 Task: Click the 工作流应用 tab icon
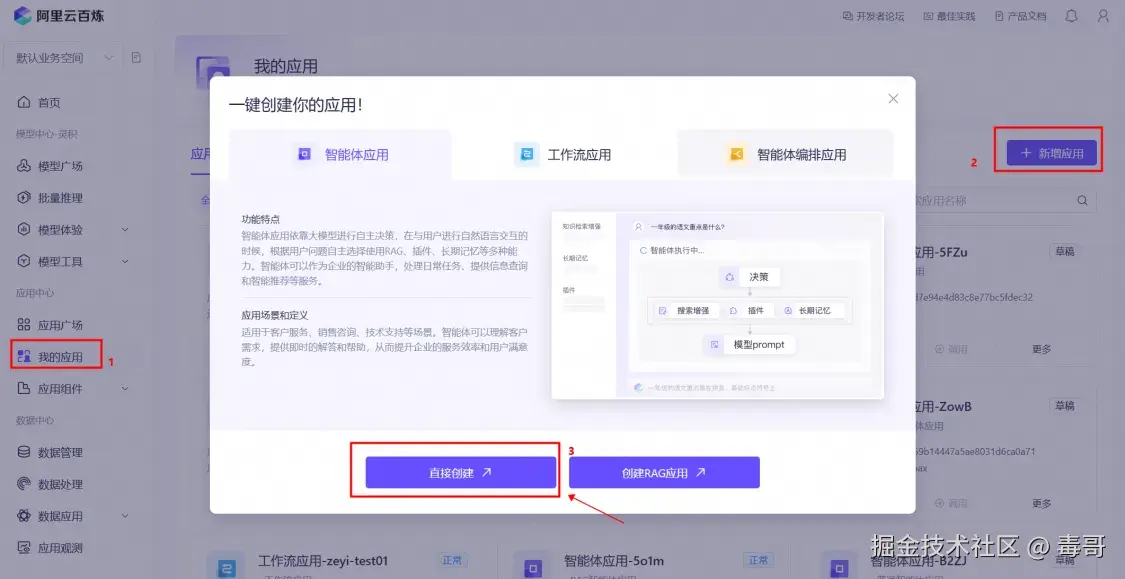click(527, 154)
